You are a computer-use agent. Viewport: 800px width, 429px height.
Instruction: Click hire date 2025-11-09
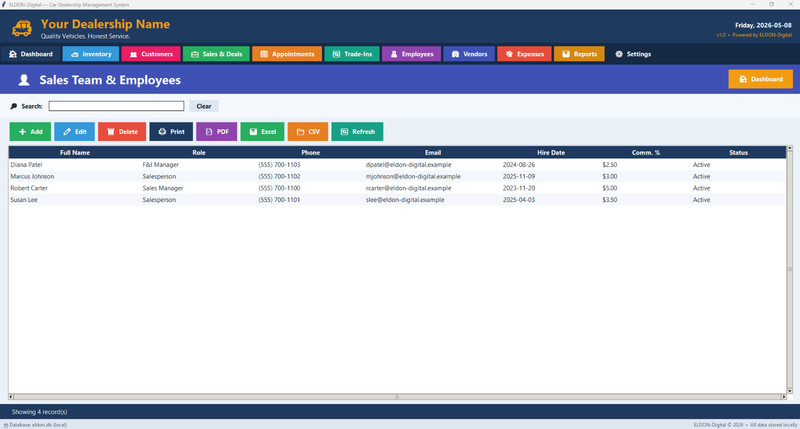coord(519,176)
